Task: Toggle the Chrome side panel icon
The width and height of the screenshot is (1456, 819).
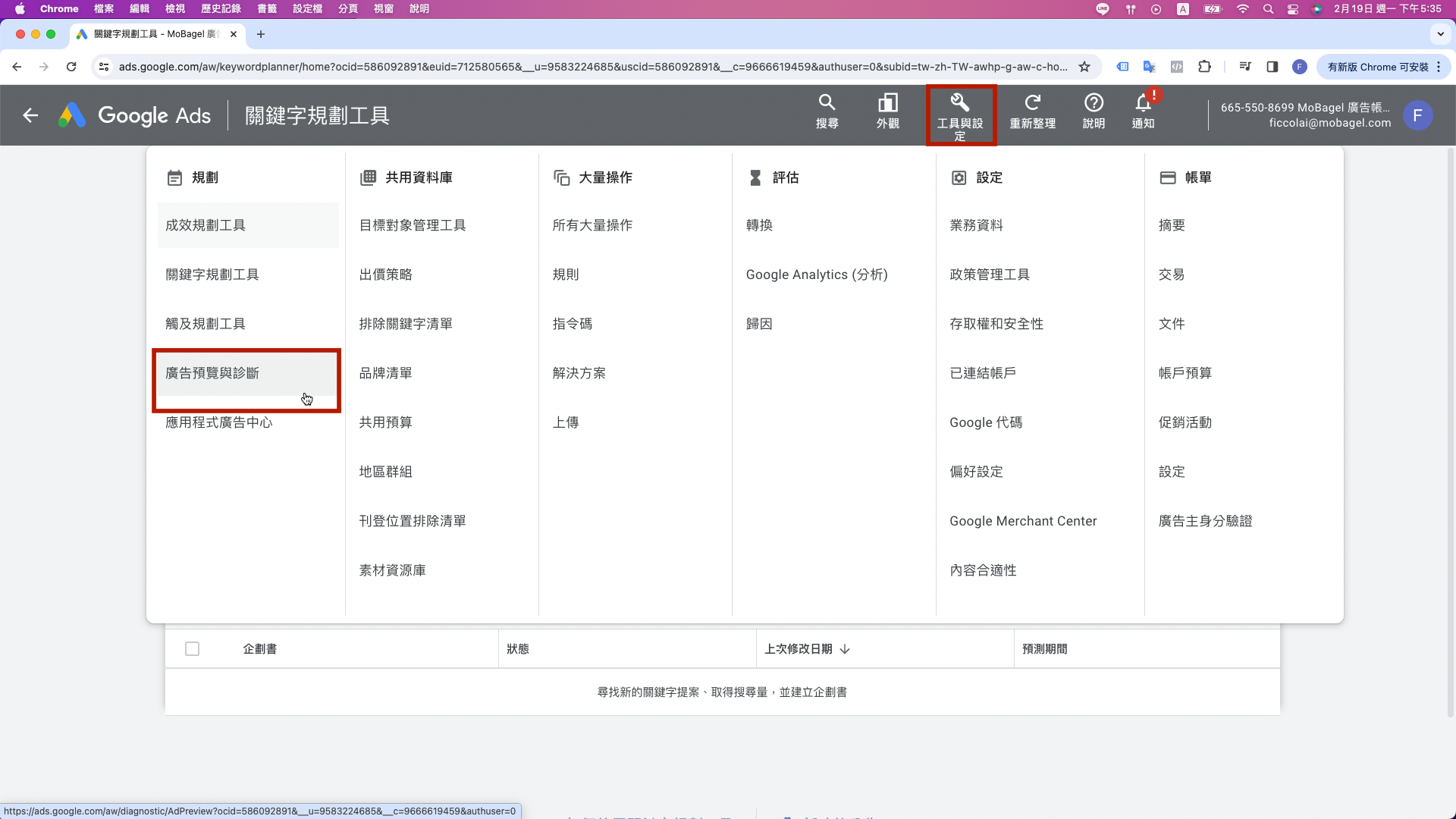Action: pyautogui.click(x=1272, y=67)
